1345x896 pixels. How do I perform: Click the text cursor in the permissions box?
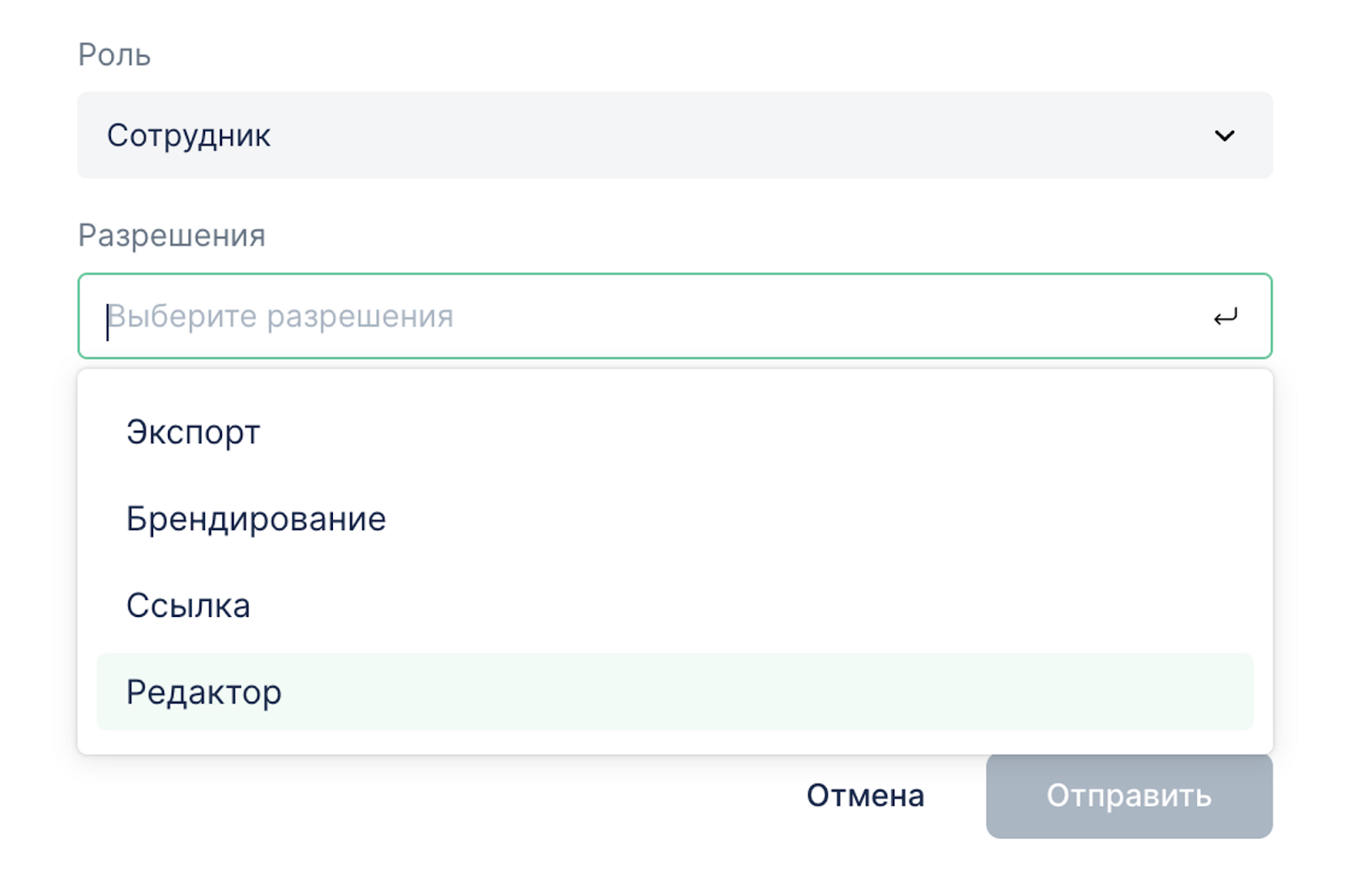[108, 322]
